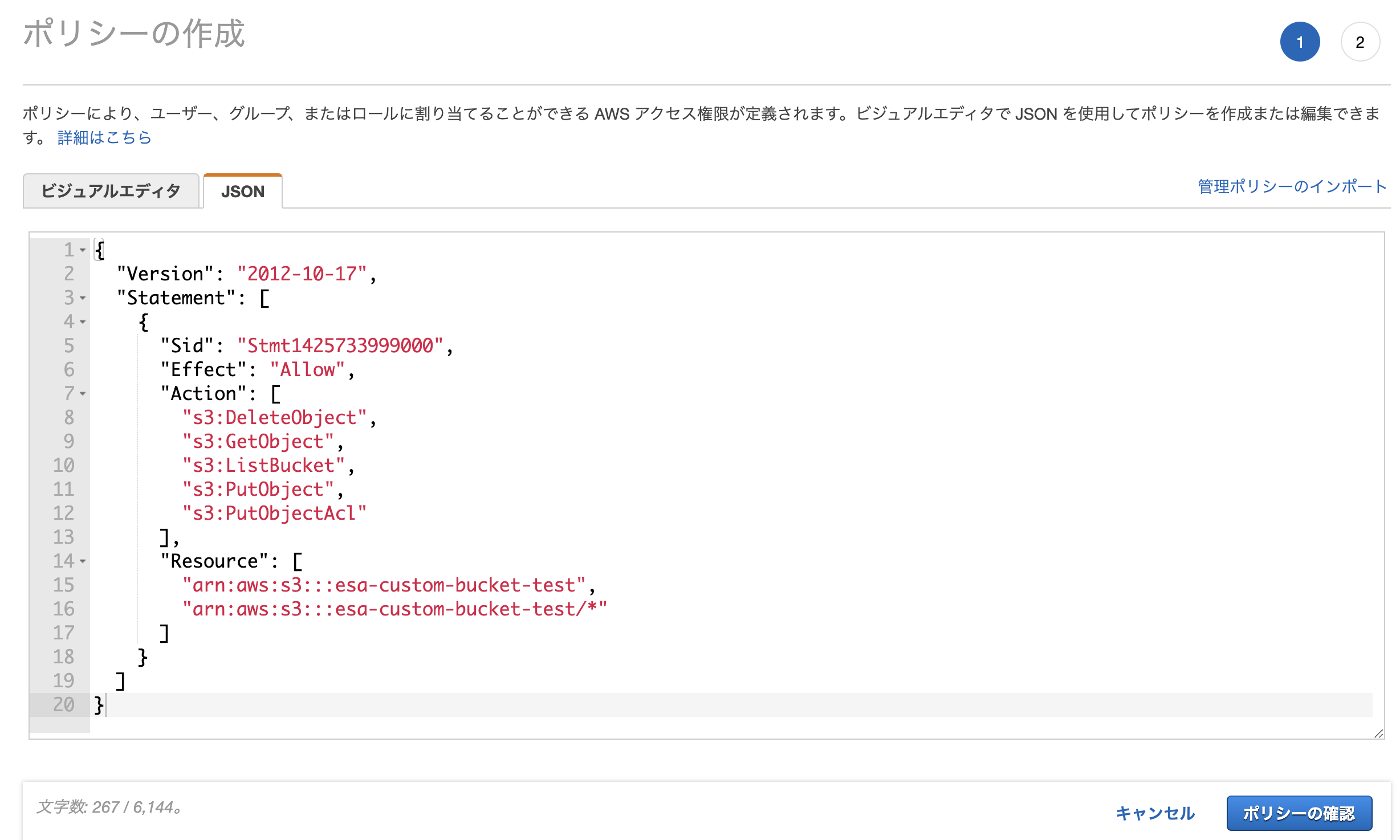Image resolution: width=1400 pixels, height=840 pixels.
Task: Collapse the Action array fold on line 7
Action: [83, 394]
